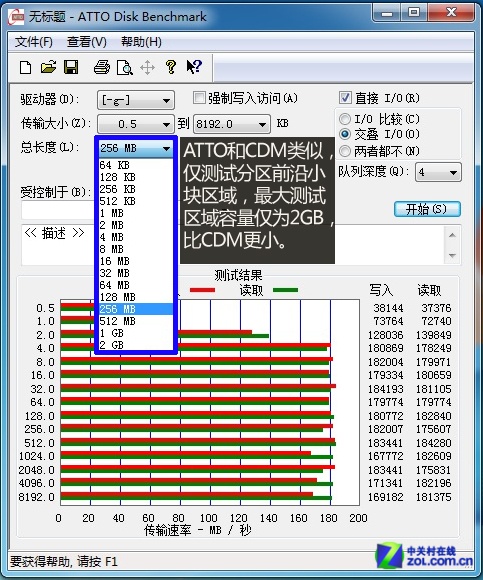Choose 8 MB from total length list
The height and width of the screenshot is (580, 483).
tap(136, 249)
